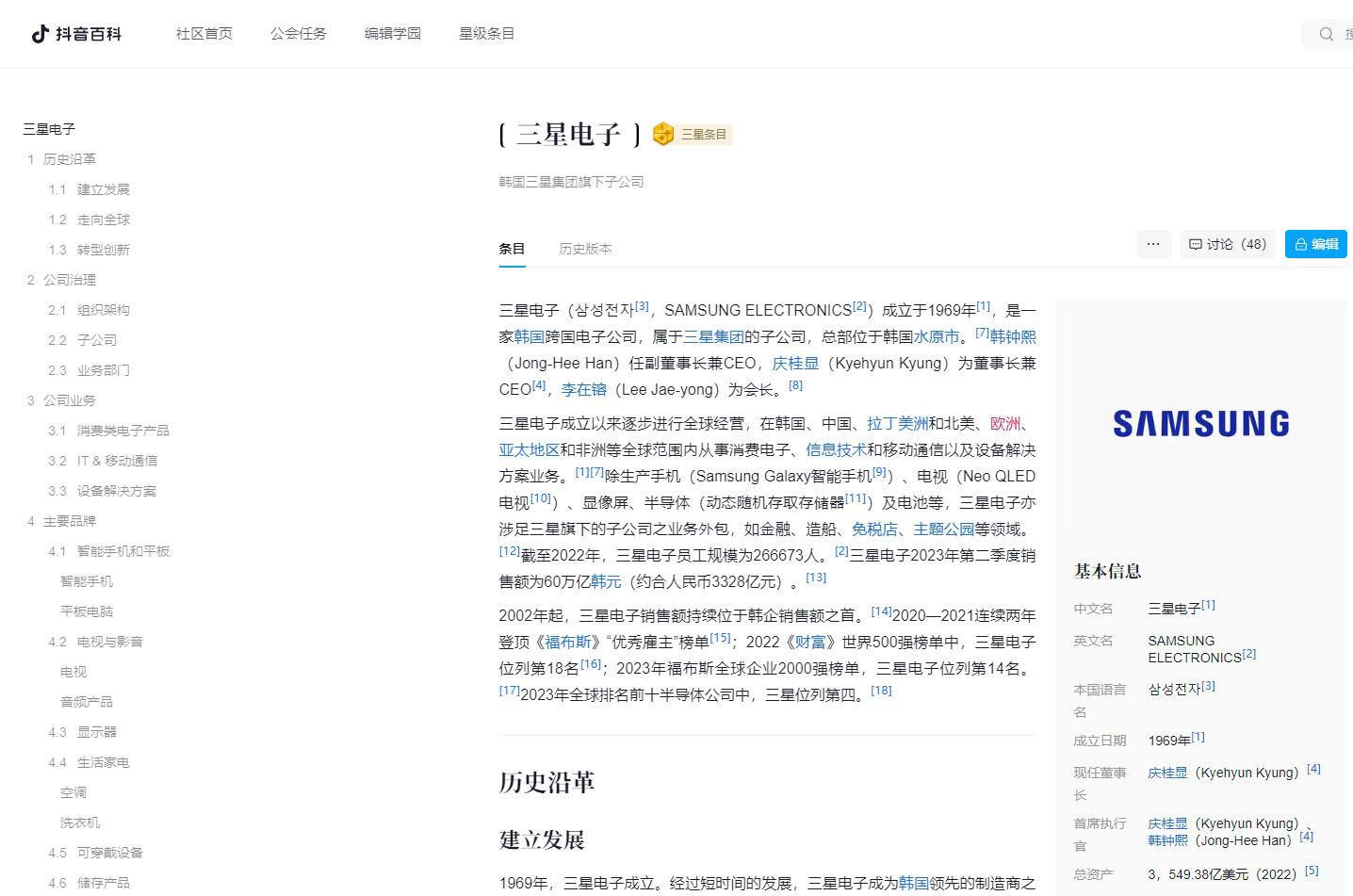Image resolution: width=1353 pixels, height=896 pixels.
Task: Click reference [18] after 三星位列第四
Action: coord(881,690)
